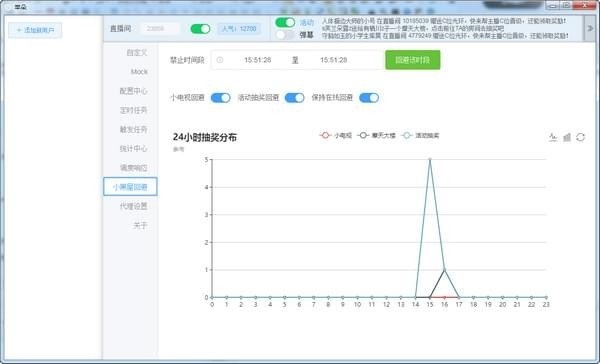Viewport: 600px width, 364px height.
Task: Click the clock icon in the time range picker
Action: pos(220,60)
